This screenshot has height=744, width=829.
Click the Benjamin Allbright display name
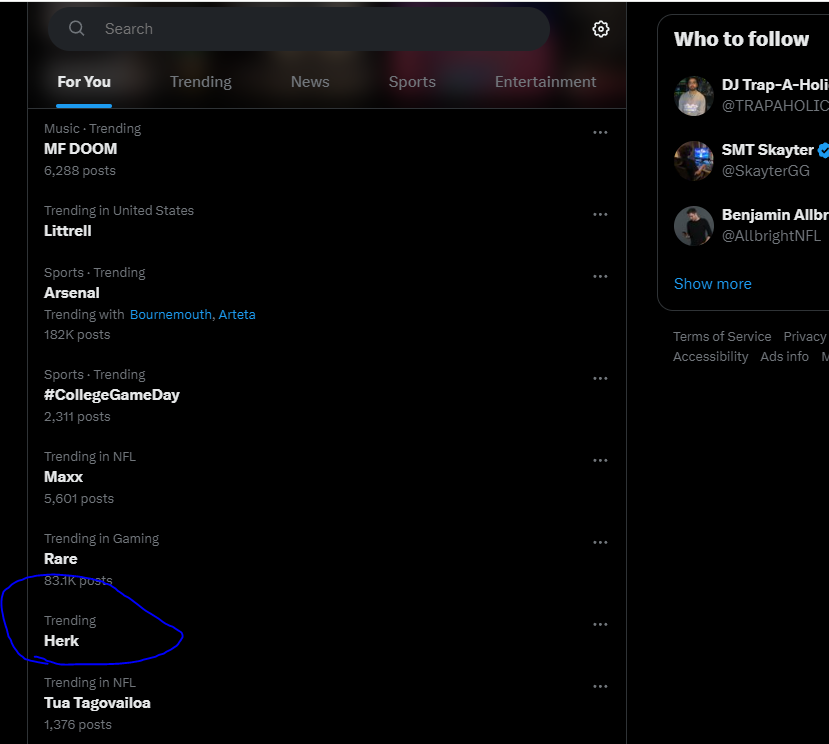(x=775, y=215)
